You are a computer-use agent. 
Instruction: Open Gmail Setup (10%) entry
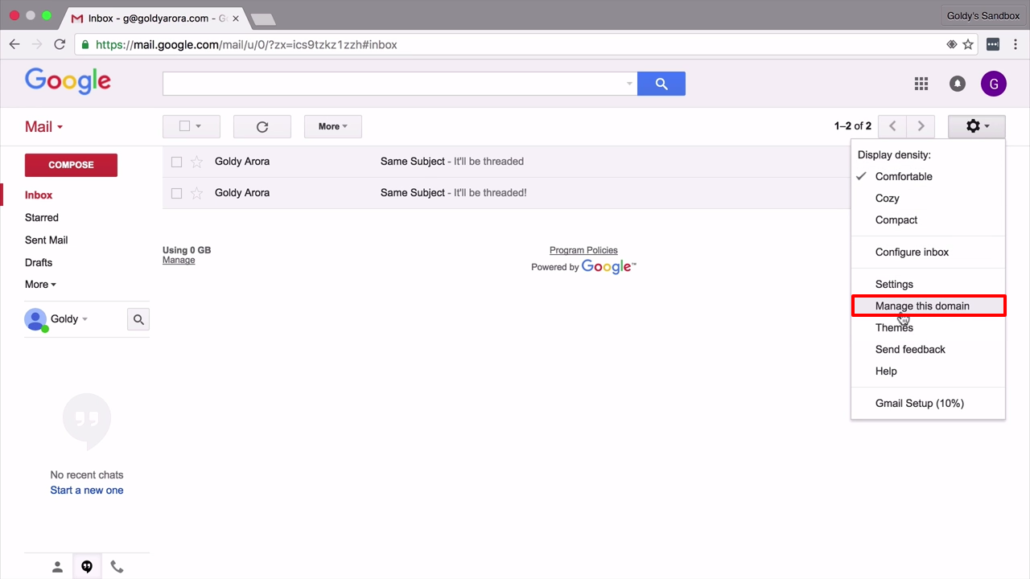928,403
